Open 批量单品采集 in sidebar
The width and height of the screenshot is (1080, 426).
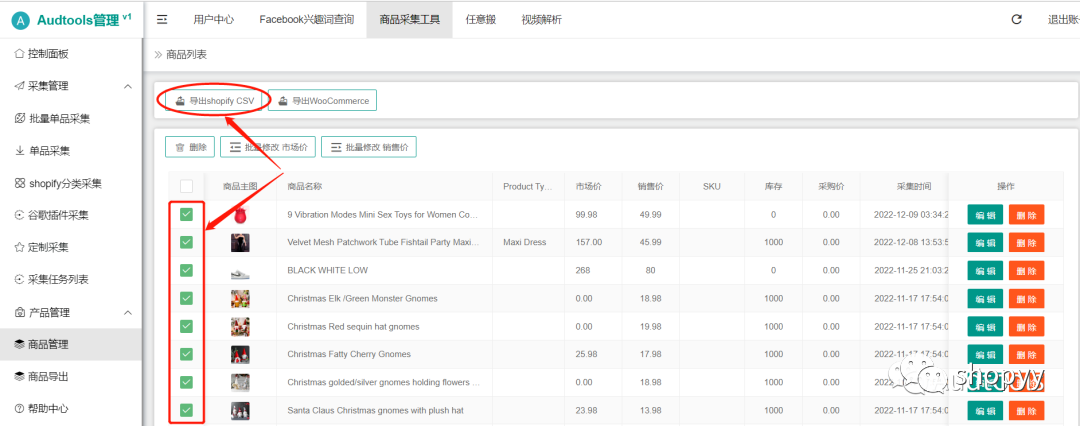(59, 119)
